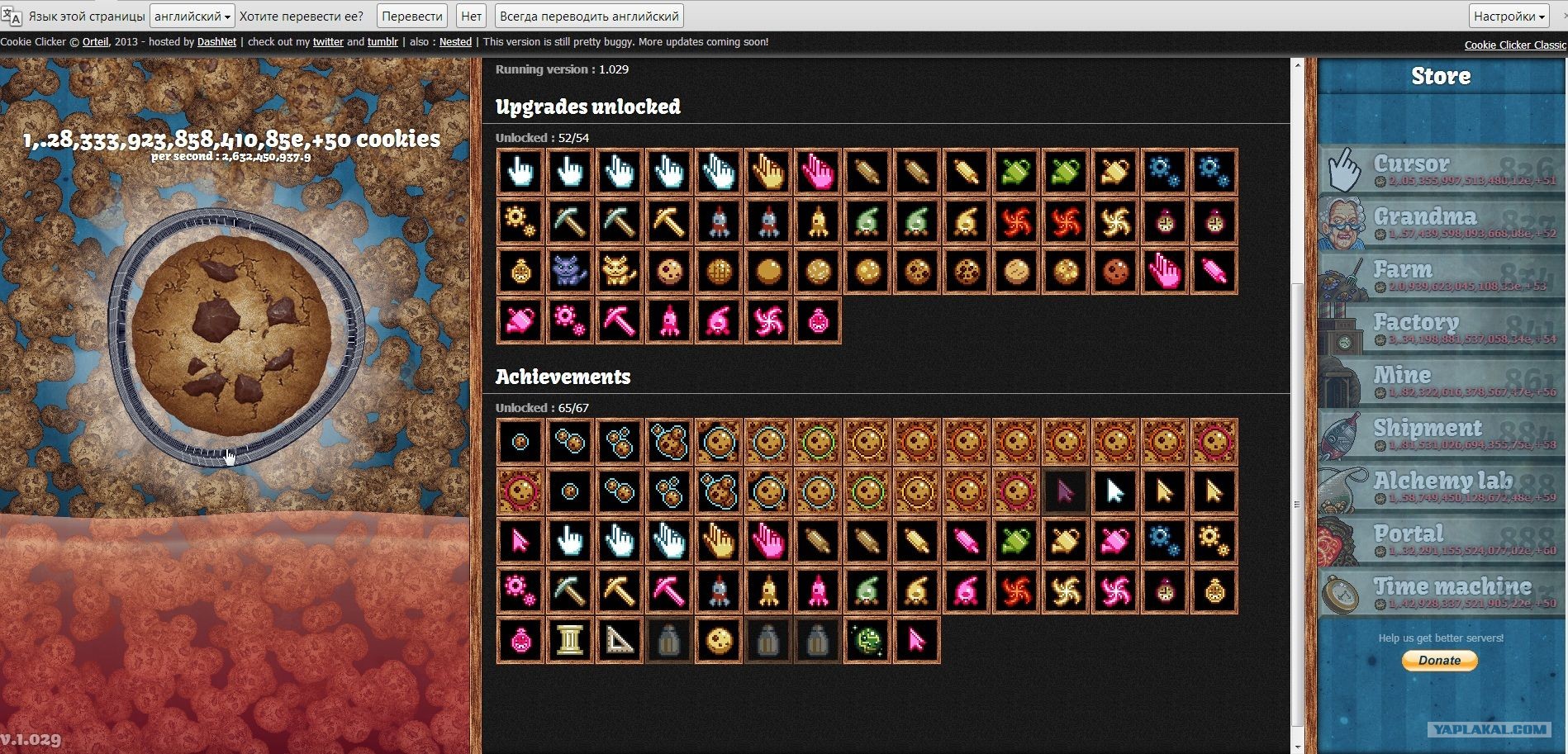The width and height of the screenshot is (1568, 754).
Task: Click the 'Unlocked : 65/67' achievements count
Action: (x=542, y=408)
